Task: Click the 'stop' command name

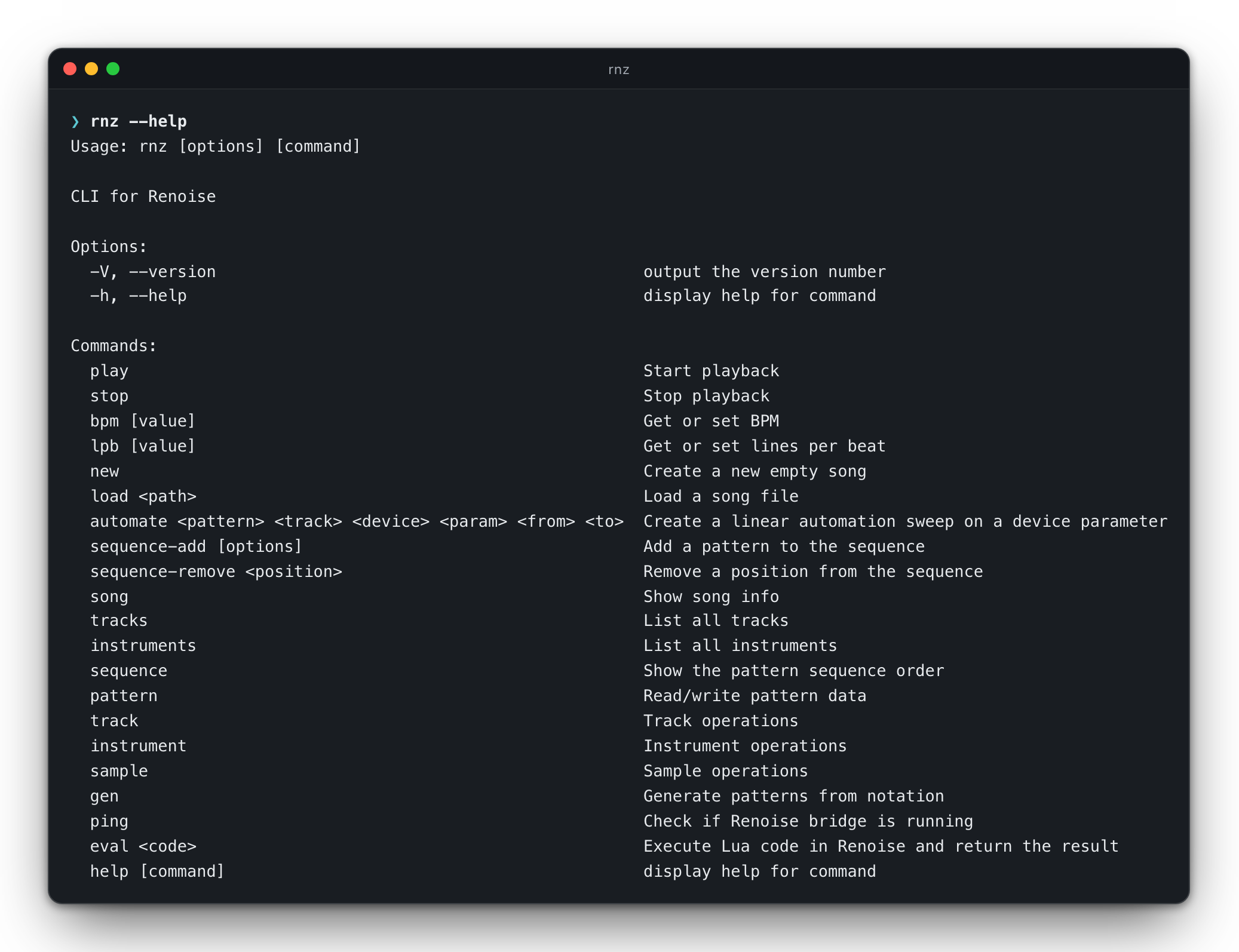Action: tap(109, 397)
